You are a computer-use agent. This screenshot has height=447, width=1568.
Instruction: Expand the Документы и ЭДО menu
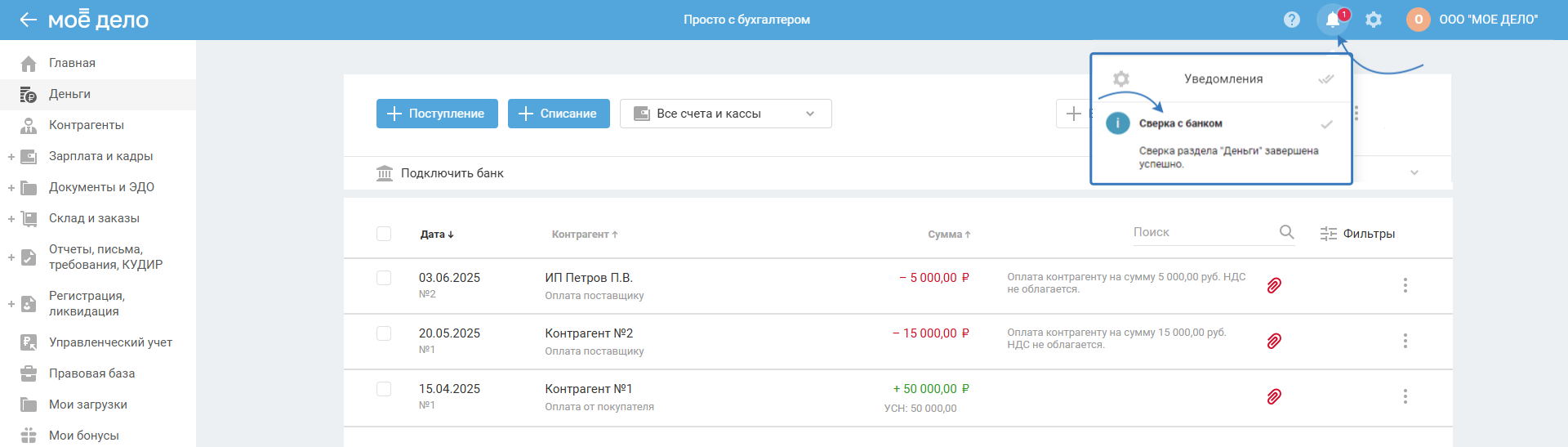(11, 187)
